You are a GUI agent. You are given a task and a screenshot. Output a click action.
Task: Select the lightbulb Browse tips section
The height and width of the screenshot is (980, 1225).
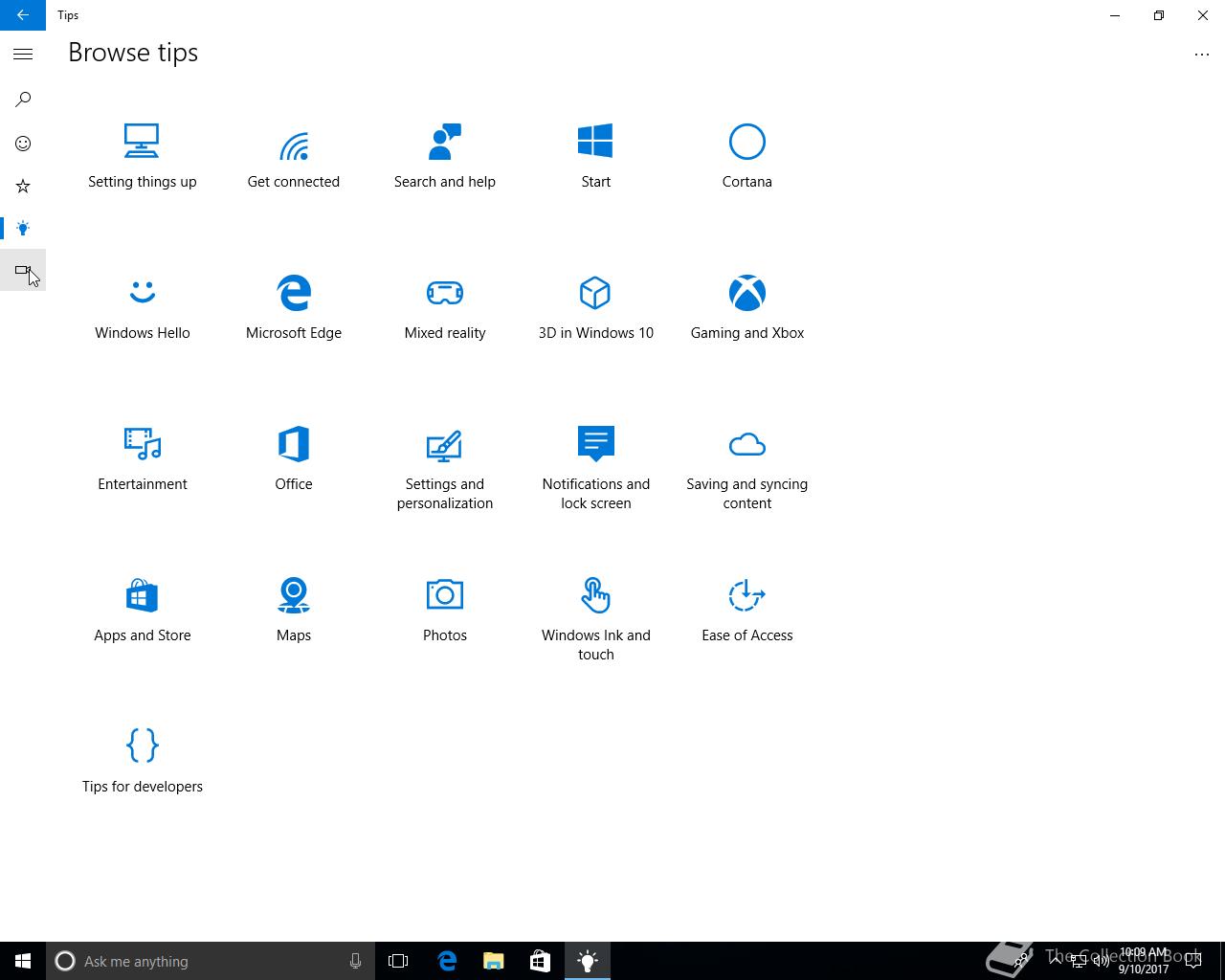pyautogui.click(x=23, y=229)
